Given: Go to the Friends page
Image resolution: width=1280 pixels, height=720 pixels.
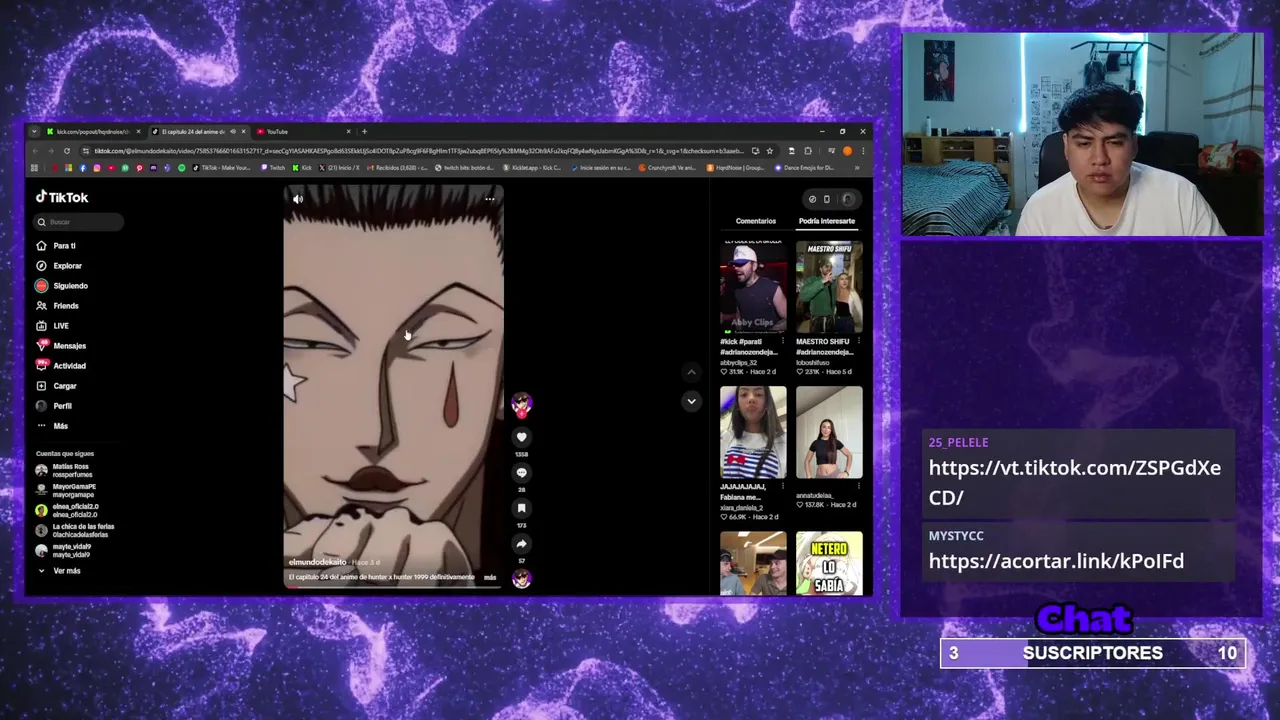Looking at the screenshot, I should pos(57,305).
